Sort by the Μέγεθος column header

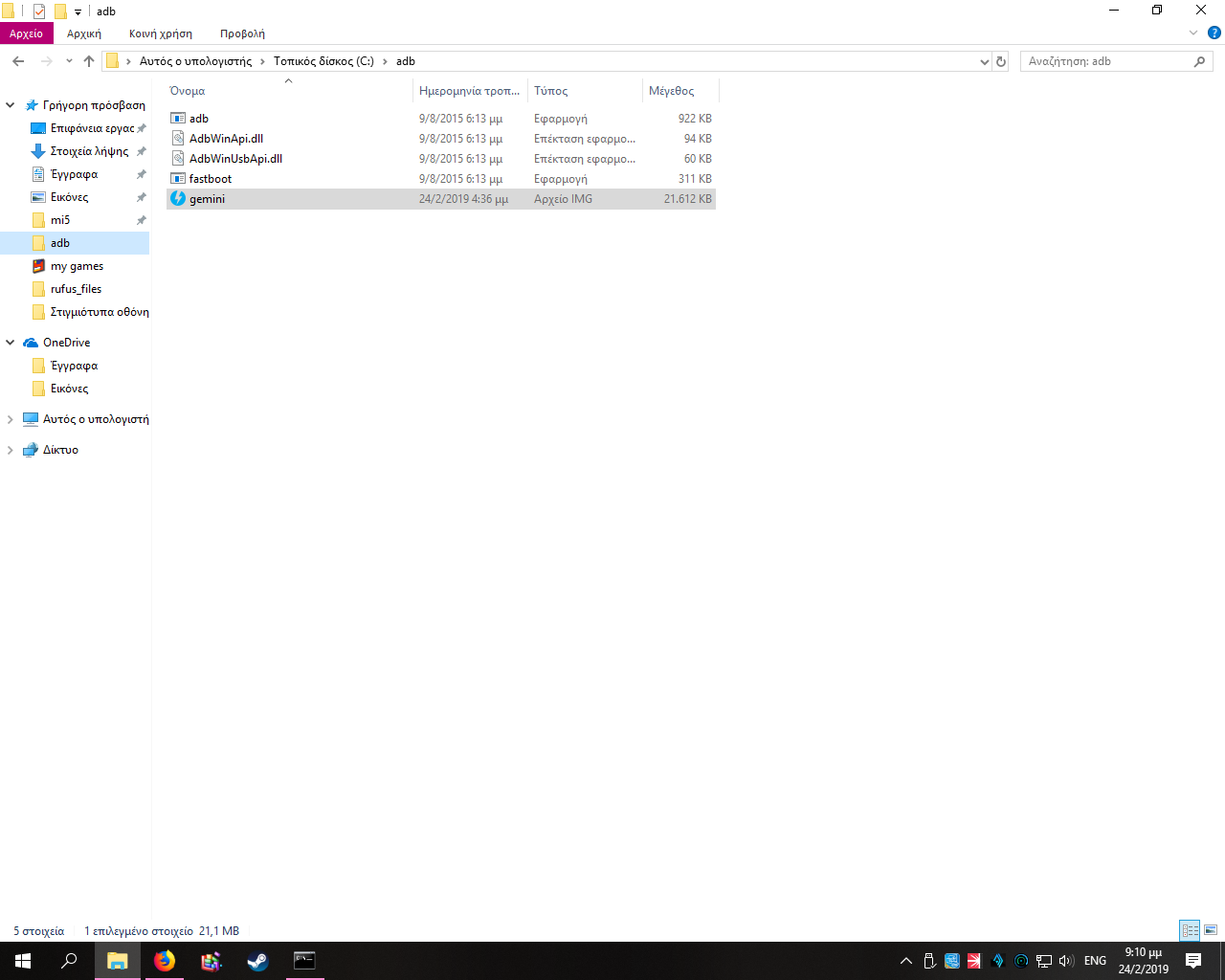point(672,91)
